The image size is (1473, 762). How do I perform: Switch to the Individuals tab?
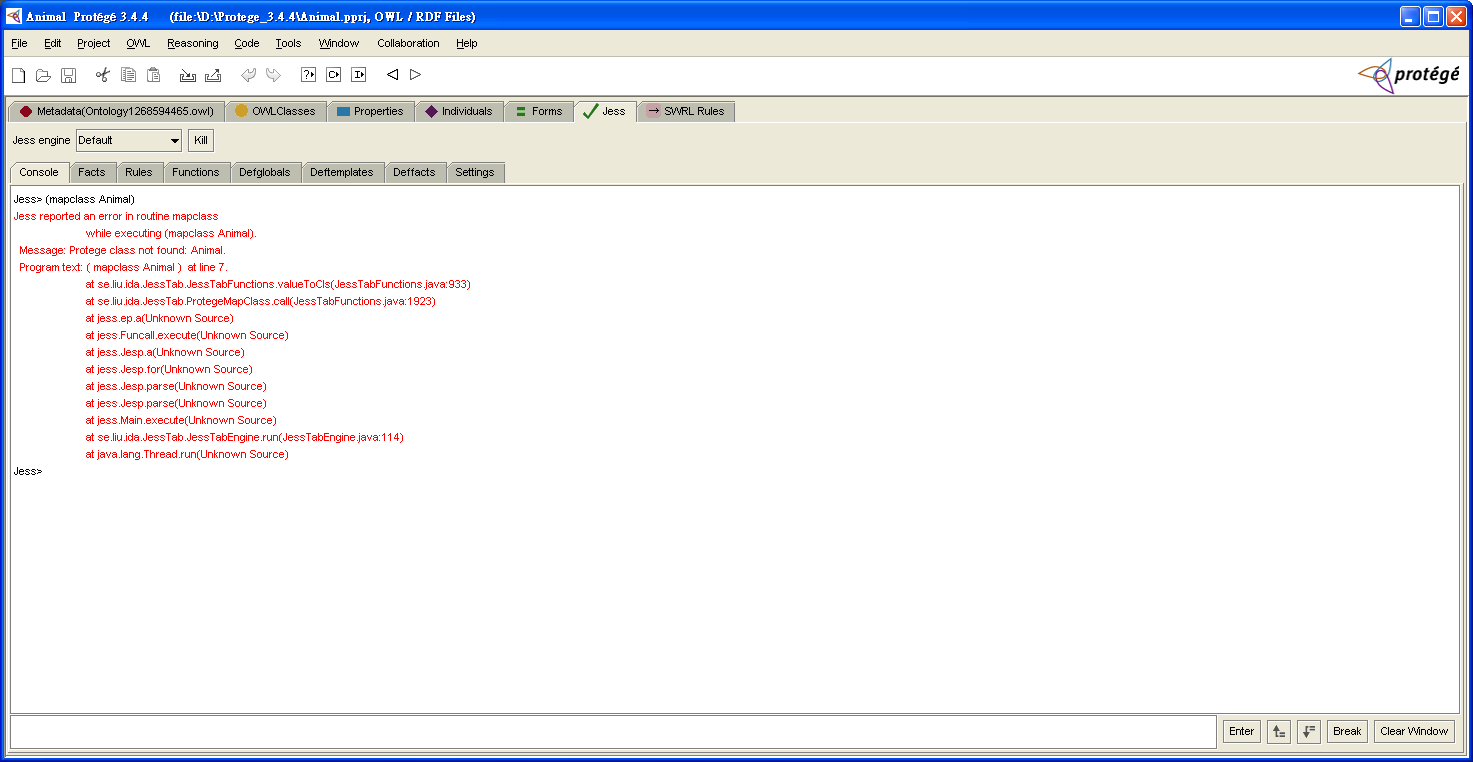(459, 111)
